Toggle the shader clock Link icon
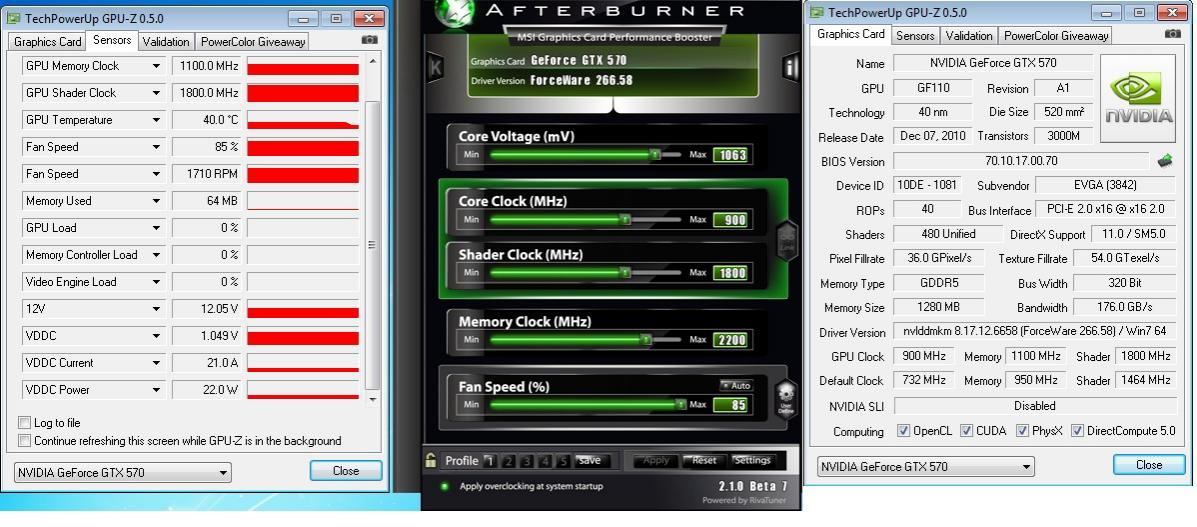 (787, 241)
